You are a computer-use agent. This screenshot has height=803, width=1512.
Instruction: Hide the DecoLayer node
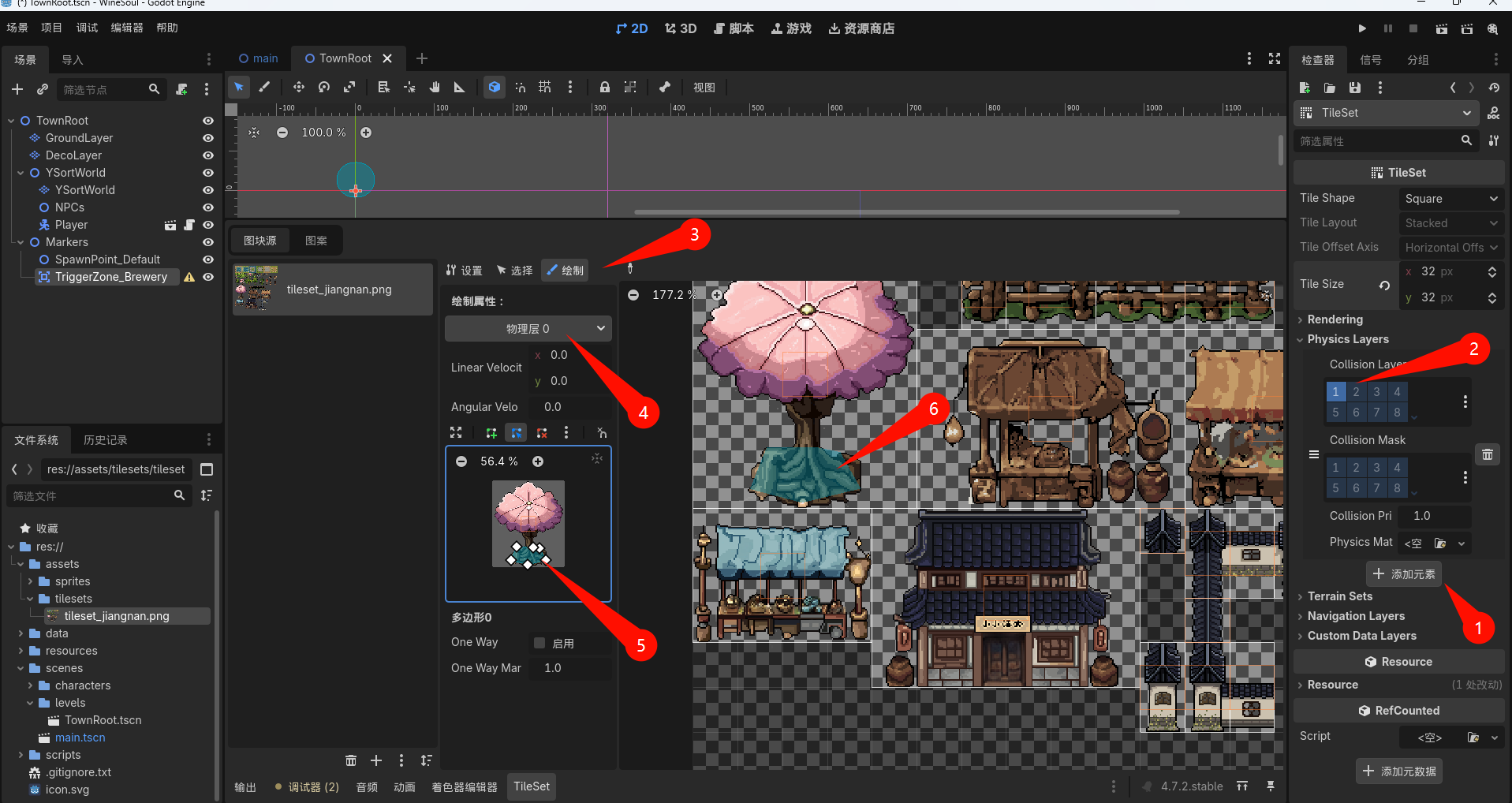[208, 155]
